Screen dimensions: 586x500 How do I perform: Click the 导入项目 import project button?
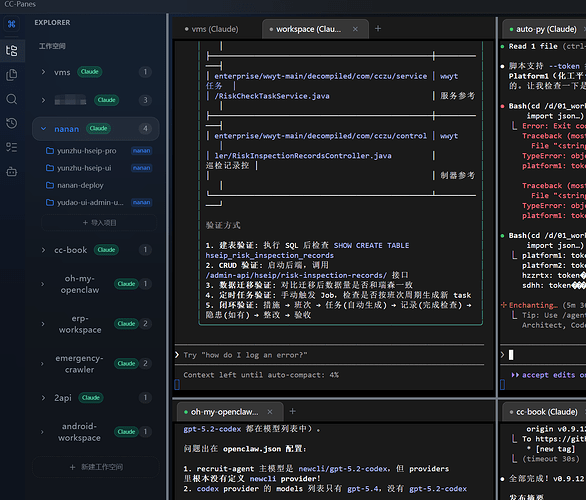coord(99,223)
